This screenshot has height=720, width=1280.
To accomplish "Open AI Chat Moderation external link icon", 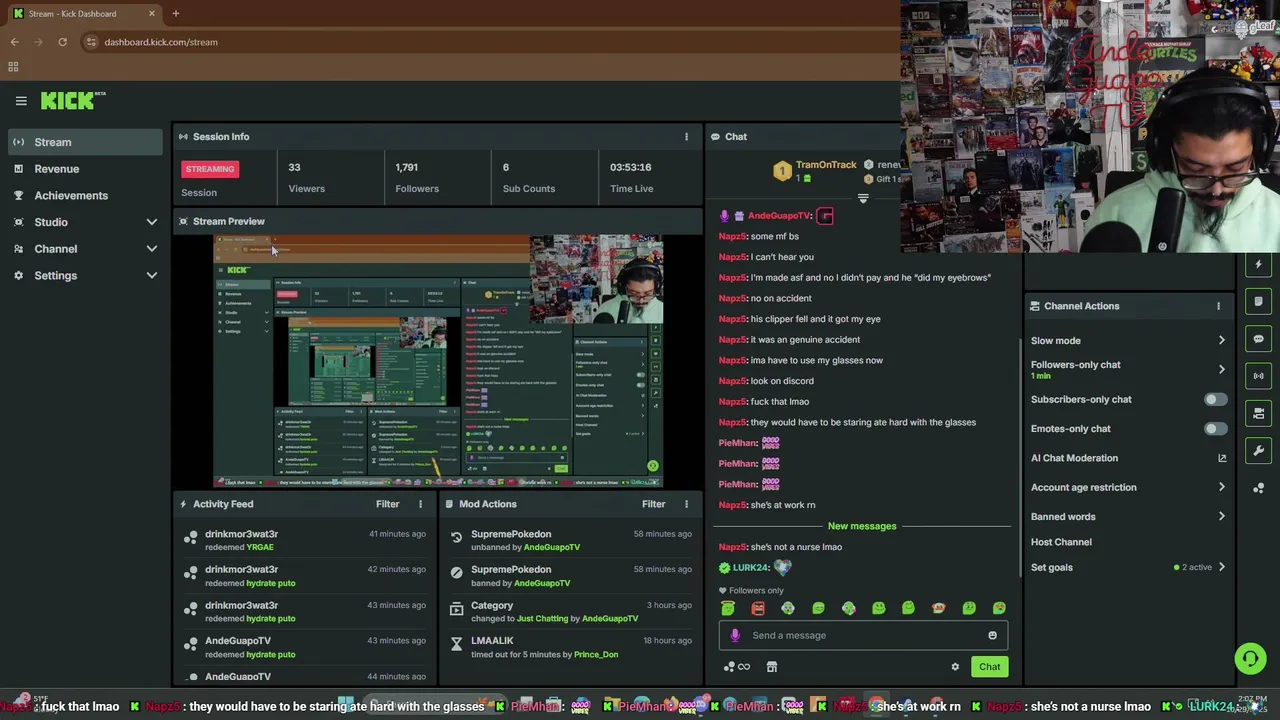I will 1222,458.
